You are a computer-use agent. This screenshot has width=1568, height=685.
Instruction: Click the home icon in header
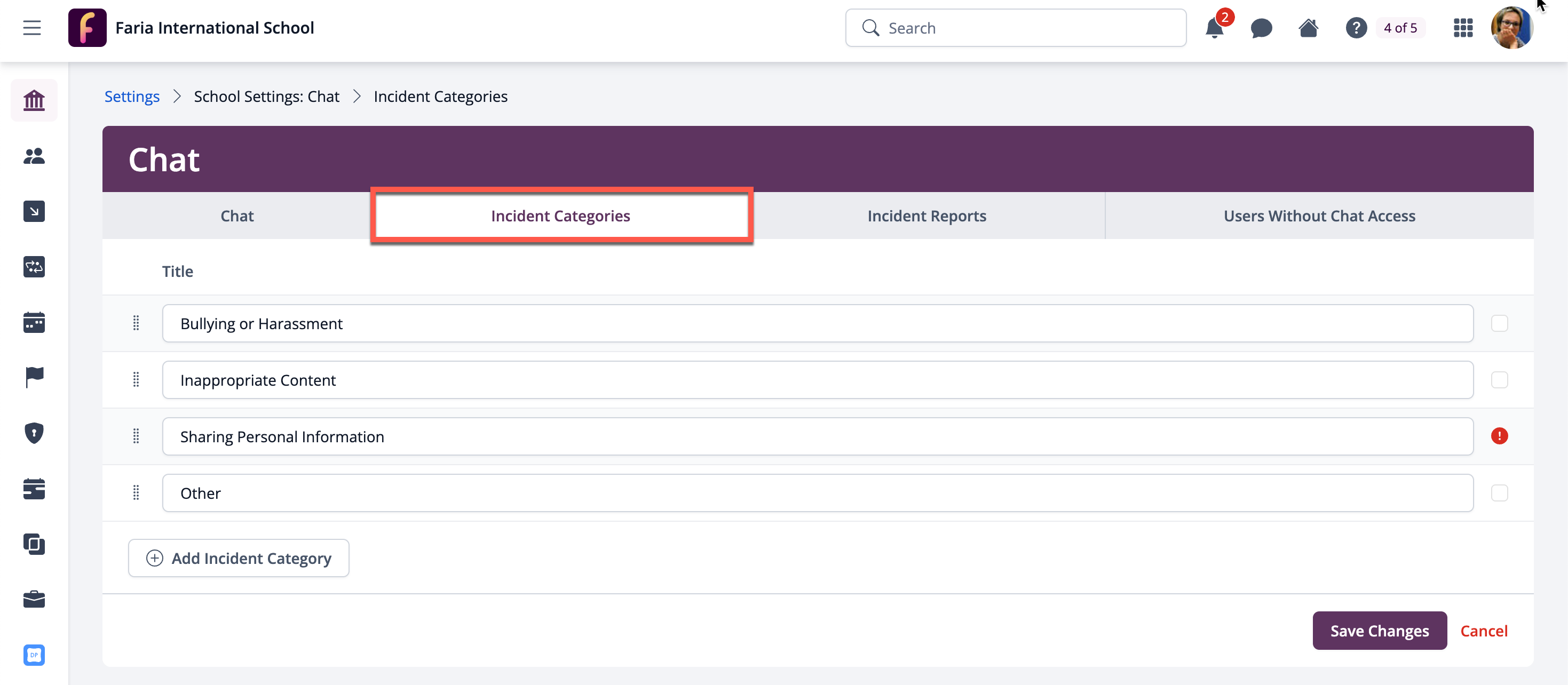(1308, 29)
